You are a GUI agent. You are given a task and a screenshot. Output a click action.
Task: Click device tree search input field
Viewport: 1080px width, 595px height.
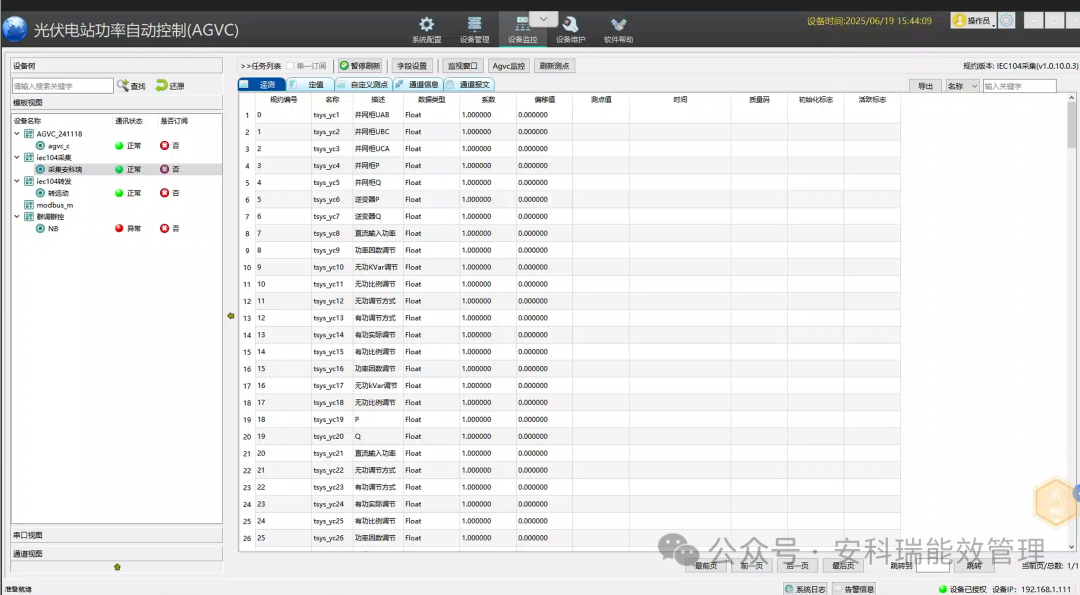[62, 86]
